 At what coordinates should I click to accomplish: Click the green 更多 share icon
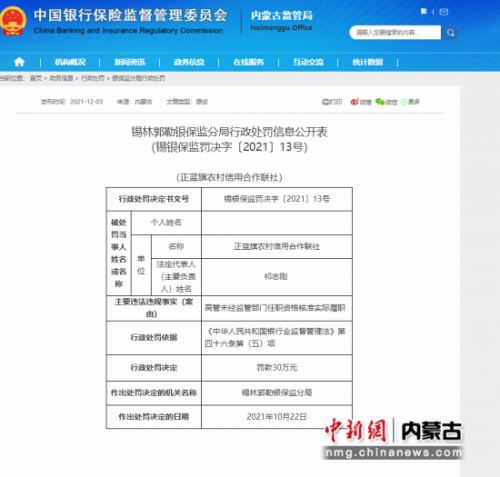point(404,102)
